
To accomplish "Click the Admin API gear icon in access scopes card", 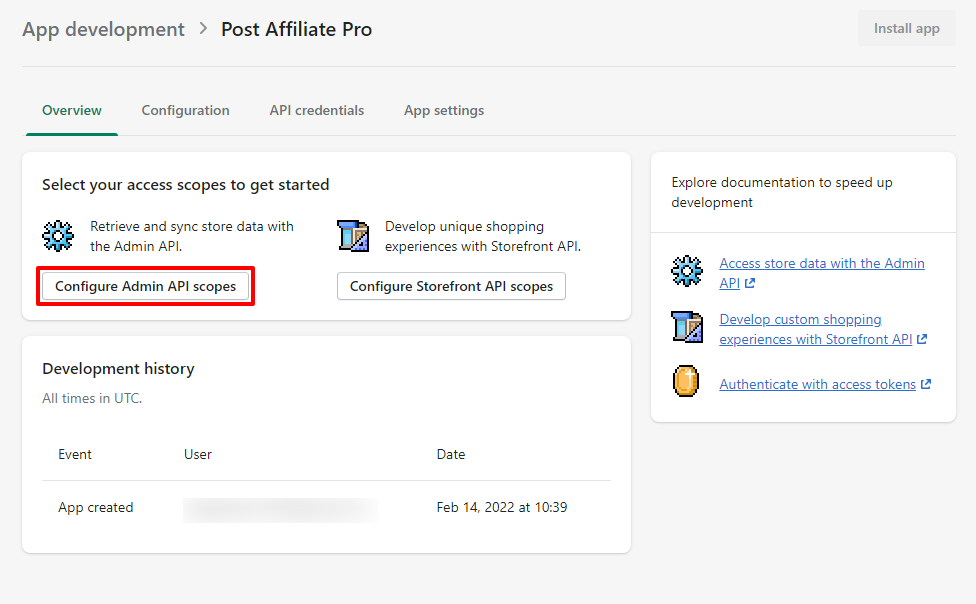I will [58, 237].
